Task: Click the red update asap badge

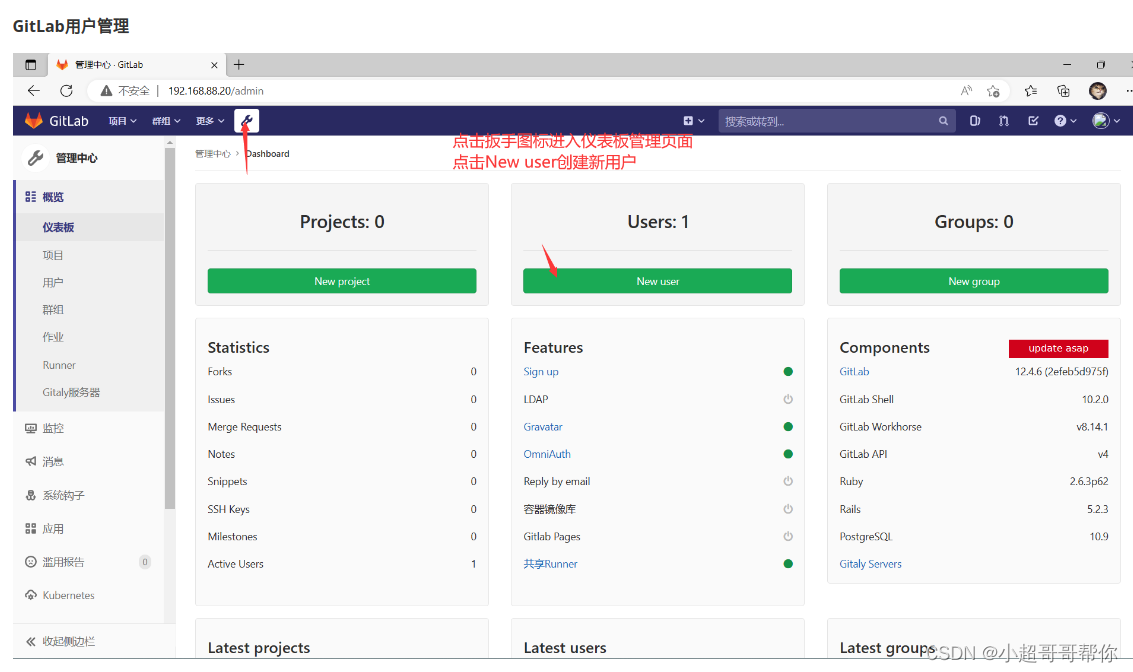Action: click(x=1059, y=348)
